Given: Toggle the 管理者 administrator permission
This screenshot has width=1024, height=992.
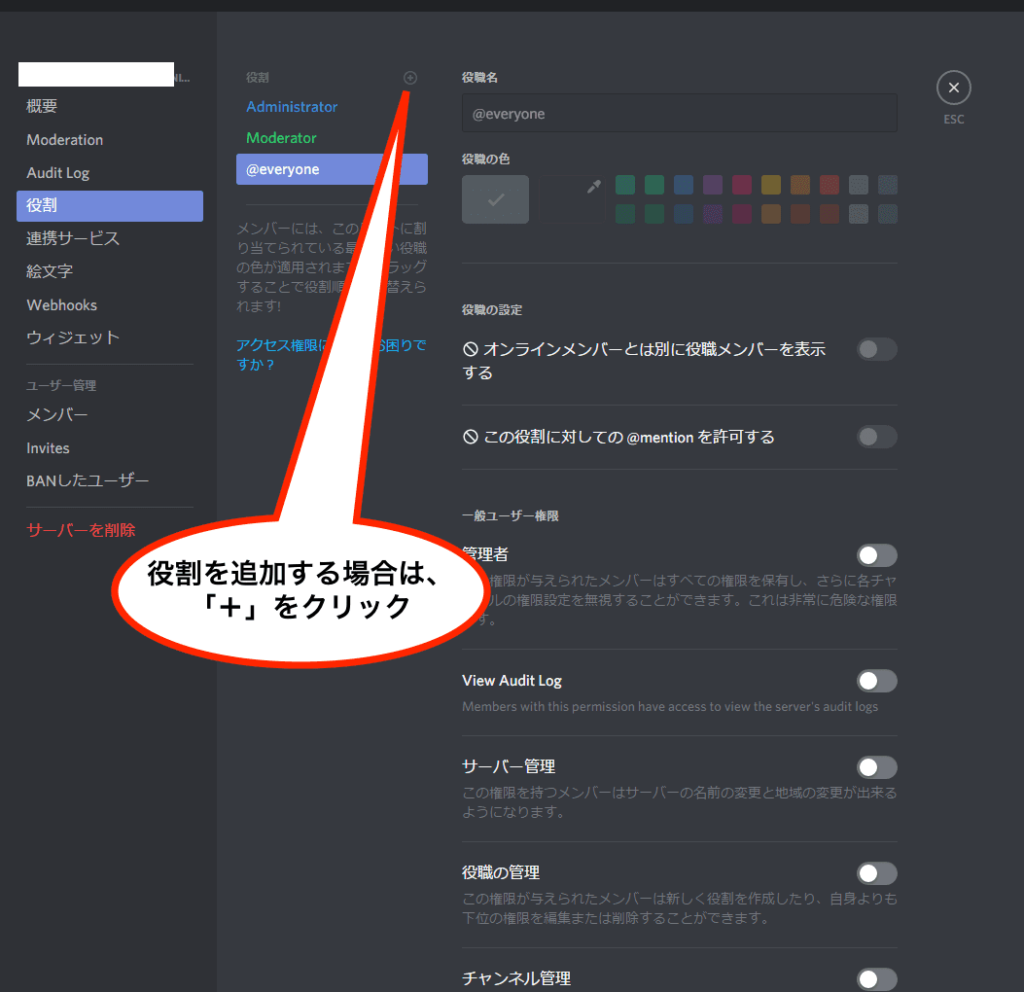Looking at the screenshot, I should 877,555.
